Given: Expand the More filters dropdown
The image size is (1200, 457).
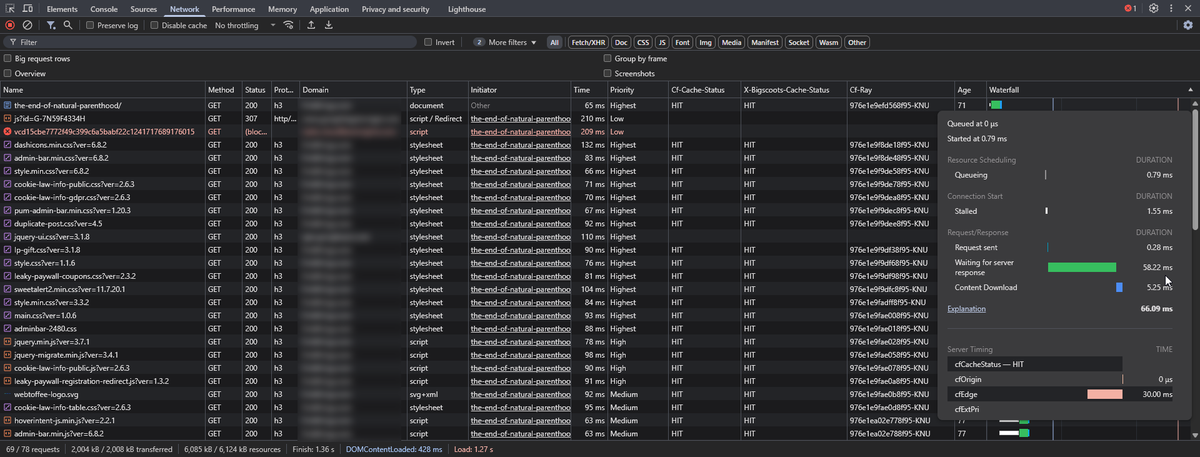Looking at the screenshot, I should click(505, 42).
